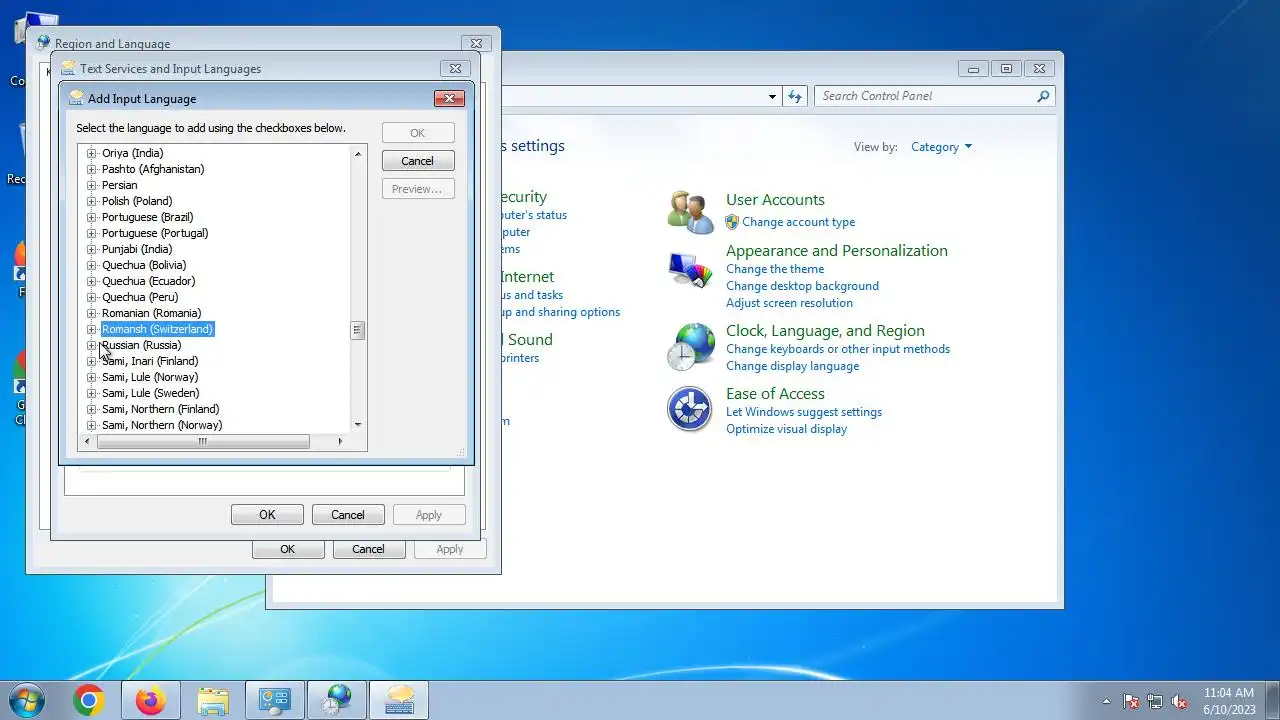The image size is (1280, 720).
Task: Expand the Sami, Lule (Sweden) node
Action: [x=91, y=393]
